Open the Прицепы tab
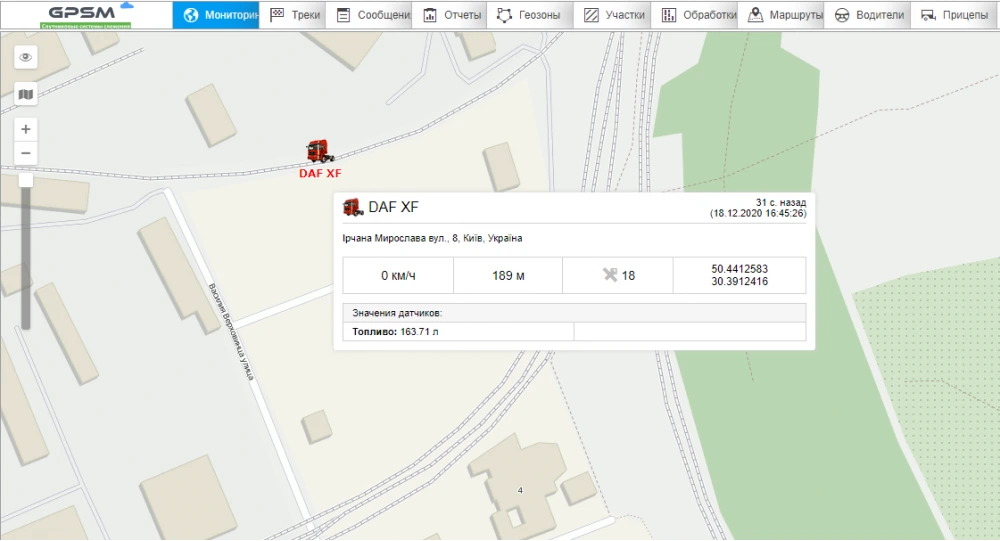Screen dimensions: 1000x541 [954, 15]
